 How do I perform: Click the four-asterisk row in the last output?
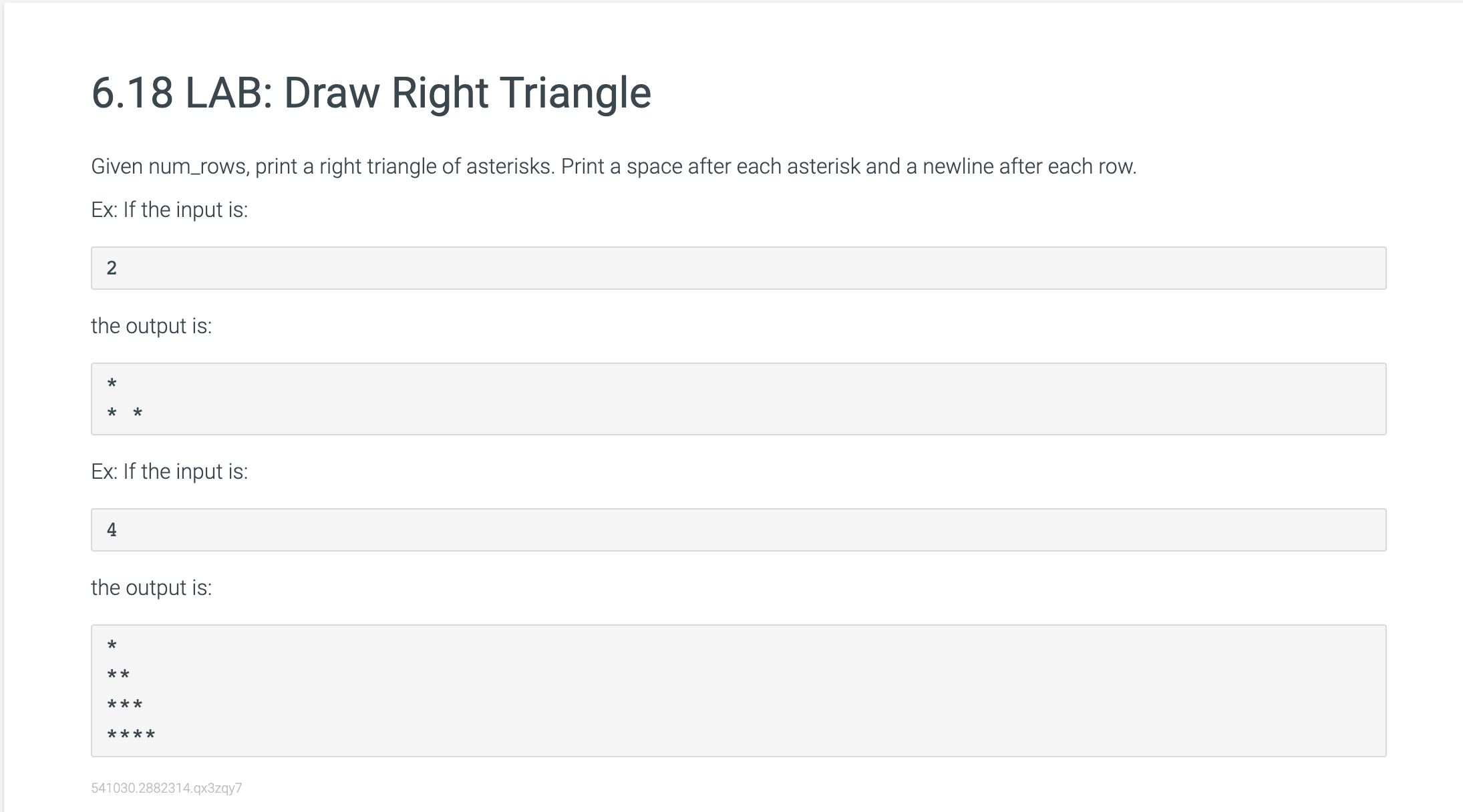(131, 735)
